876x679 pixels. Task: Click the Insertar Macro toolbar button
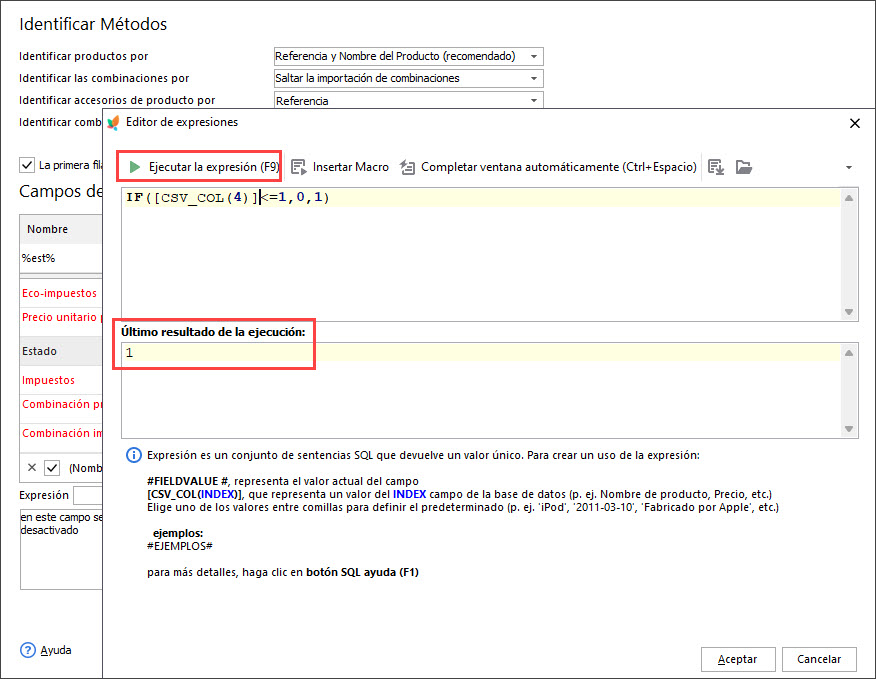(340, 167)
